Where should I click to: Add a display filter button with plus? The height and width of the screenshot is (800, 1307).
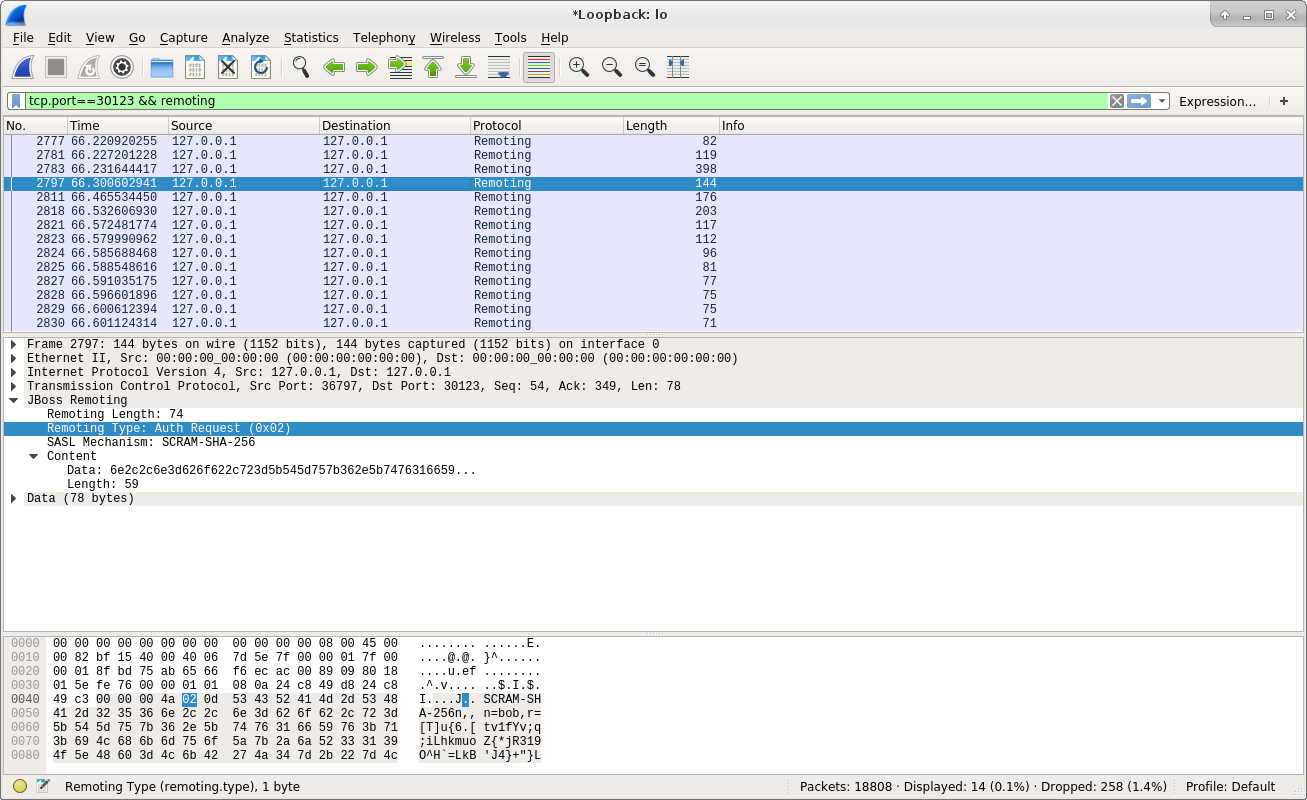click(x=1284, y=101)
